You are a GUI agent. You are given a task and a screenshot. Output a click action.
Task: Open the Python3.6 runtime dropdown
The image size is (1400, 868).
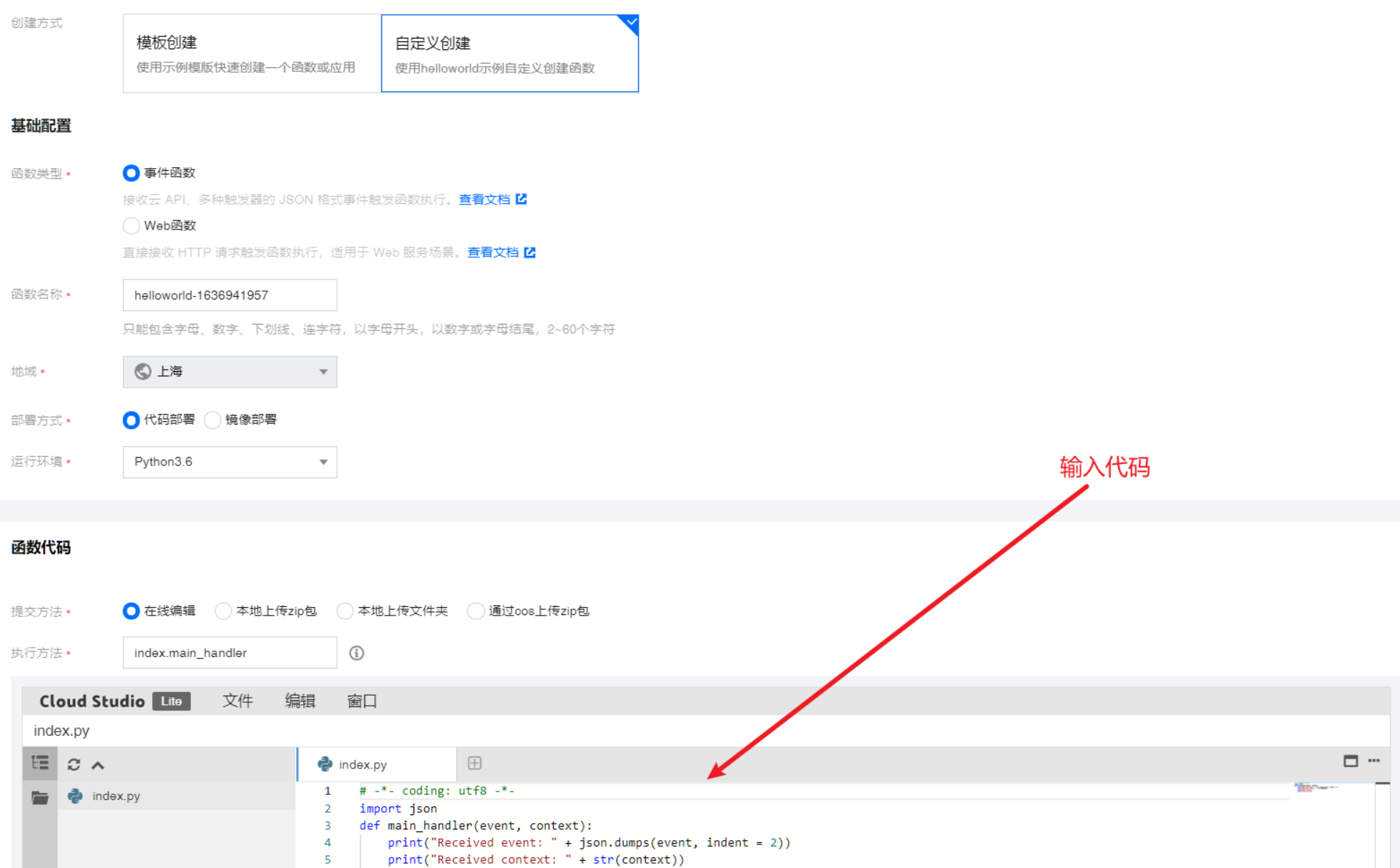click(230, 462)
